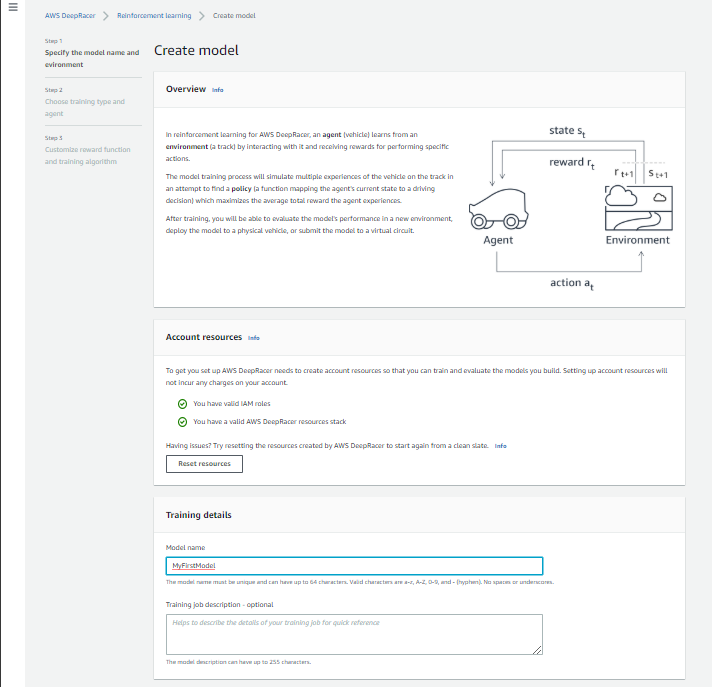Click the Reset resources button
Image resolution: width=712 pixels, height=687 pixels.
point(204,464)
